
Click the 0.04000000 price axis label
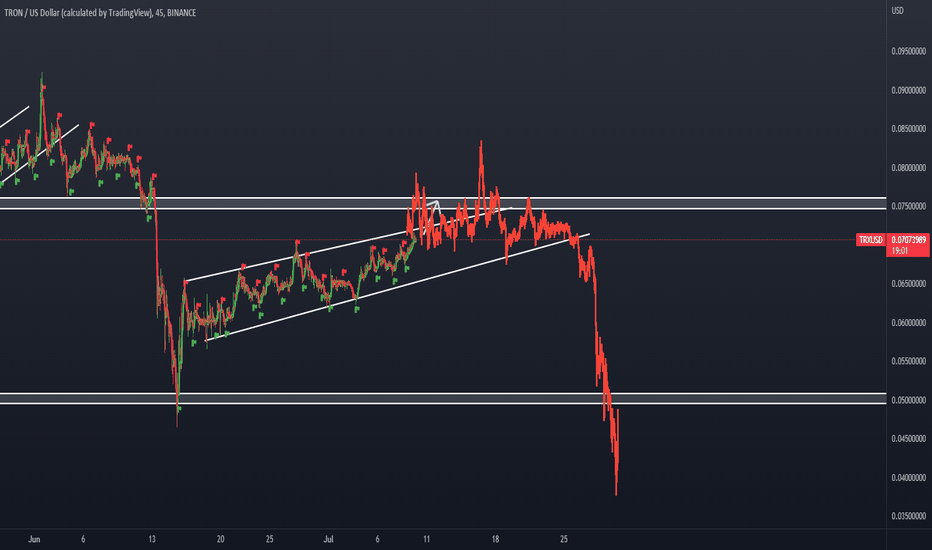[x=908, y=477]
